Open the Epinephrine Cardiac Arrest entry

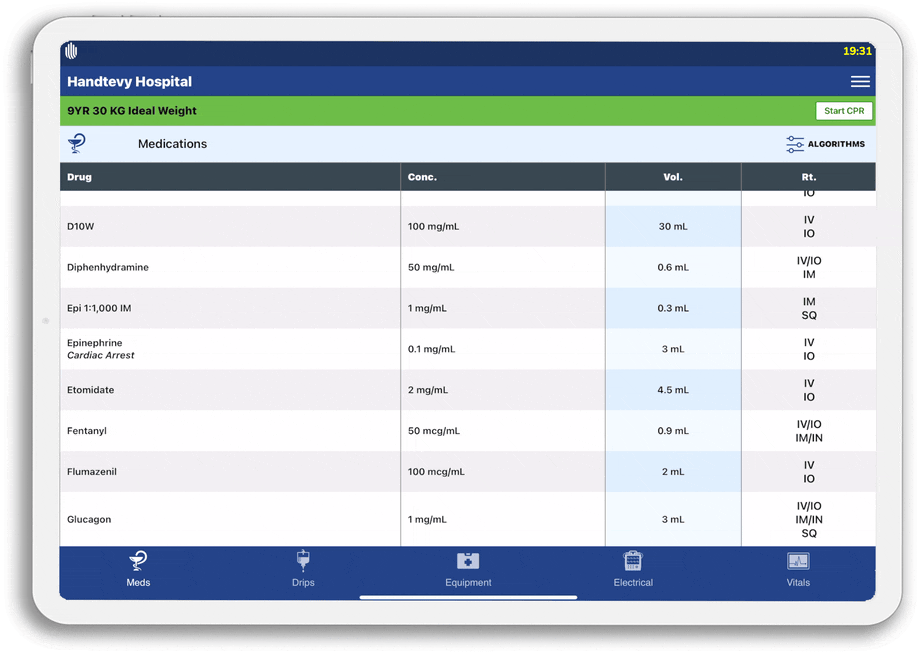click(x=101, y=349)
